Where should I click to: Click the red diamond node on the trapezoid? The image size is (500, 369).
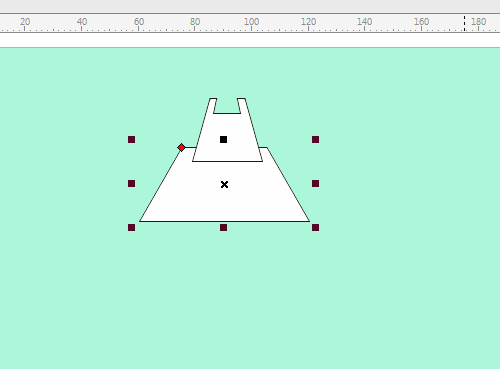click(181, 147)
